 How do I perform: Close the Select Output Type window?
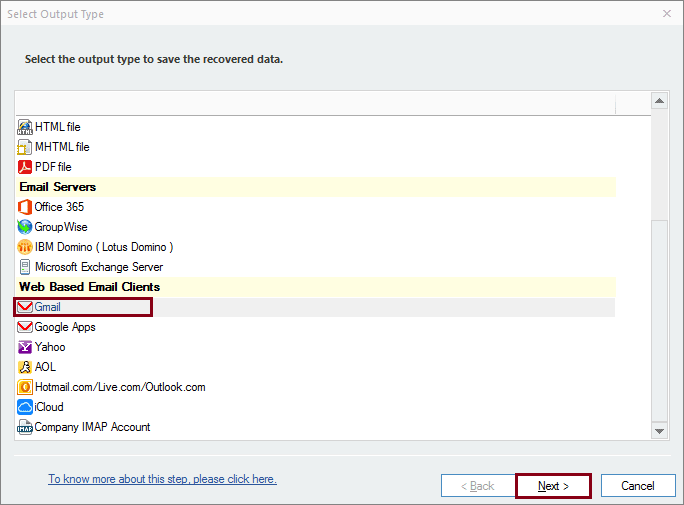tap(667, 14)
